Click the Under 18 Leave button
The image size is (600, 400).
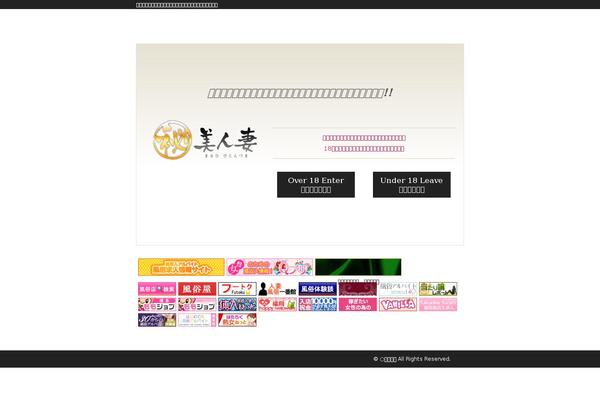tap(412, 184)
